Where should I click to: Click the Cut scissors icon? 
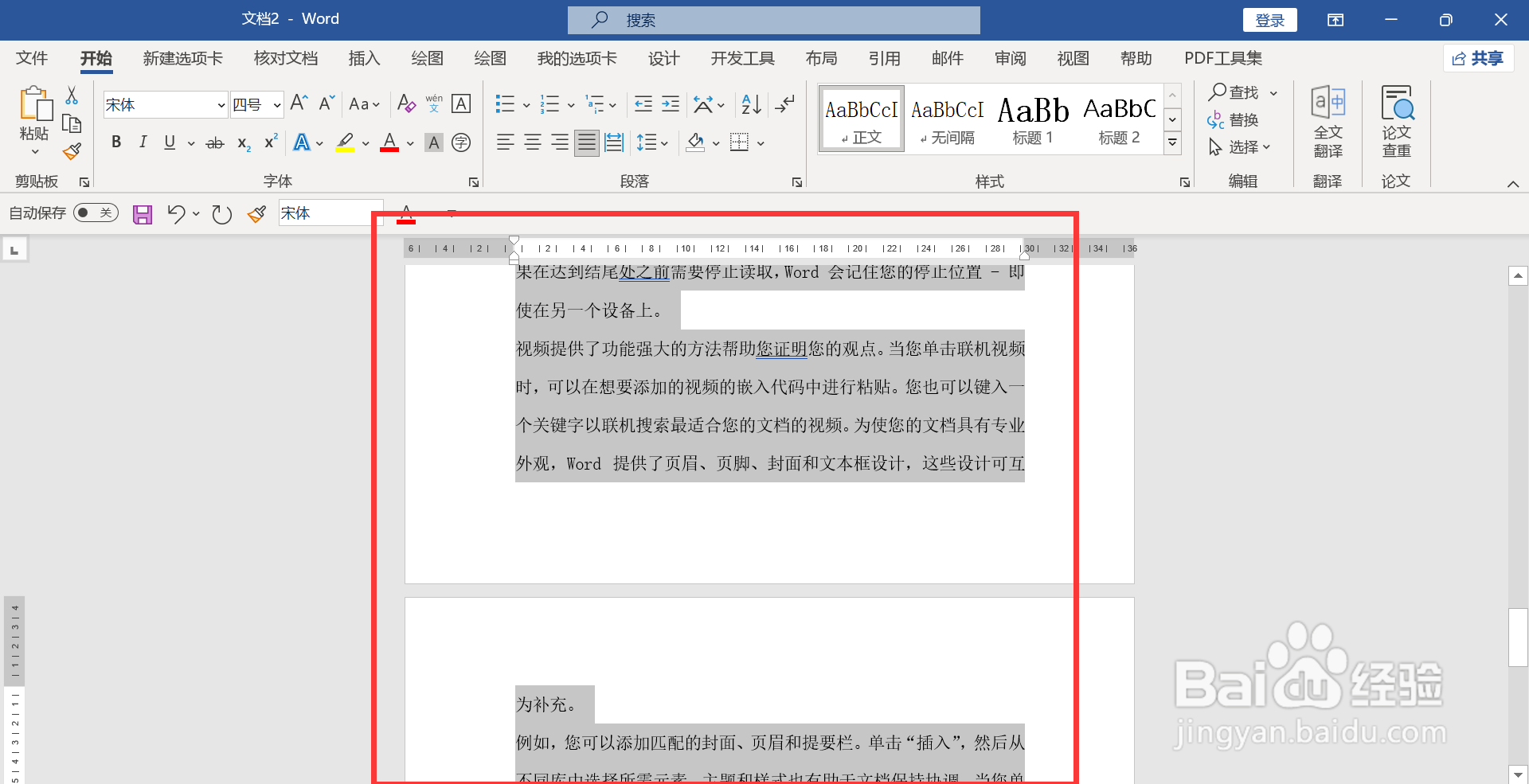click(x=72, y=96)
